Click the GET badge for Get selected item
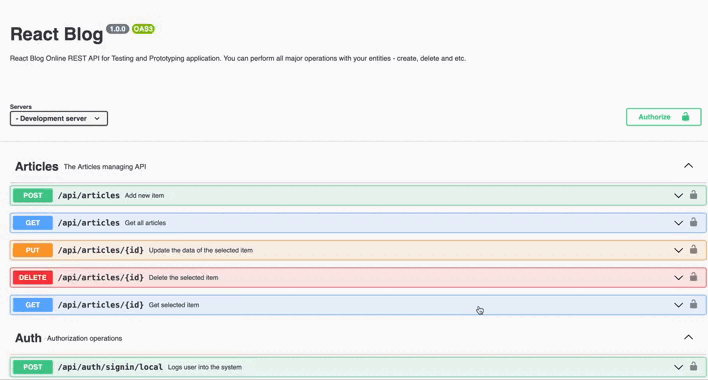This screenshot has height=380, width=708. [x=33, y=305]
